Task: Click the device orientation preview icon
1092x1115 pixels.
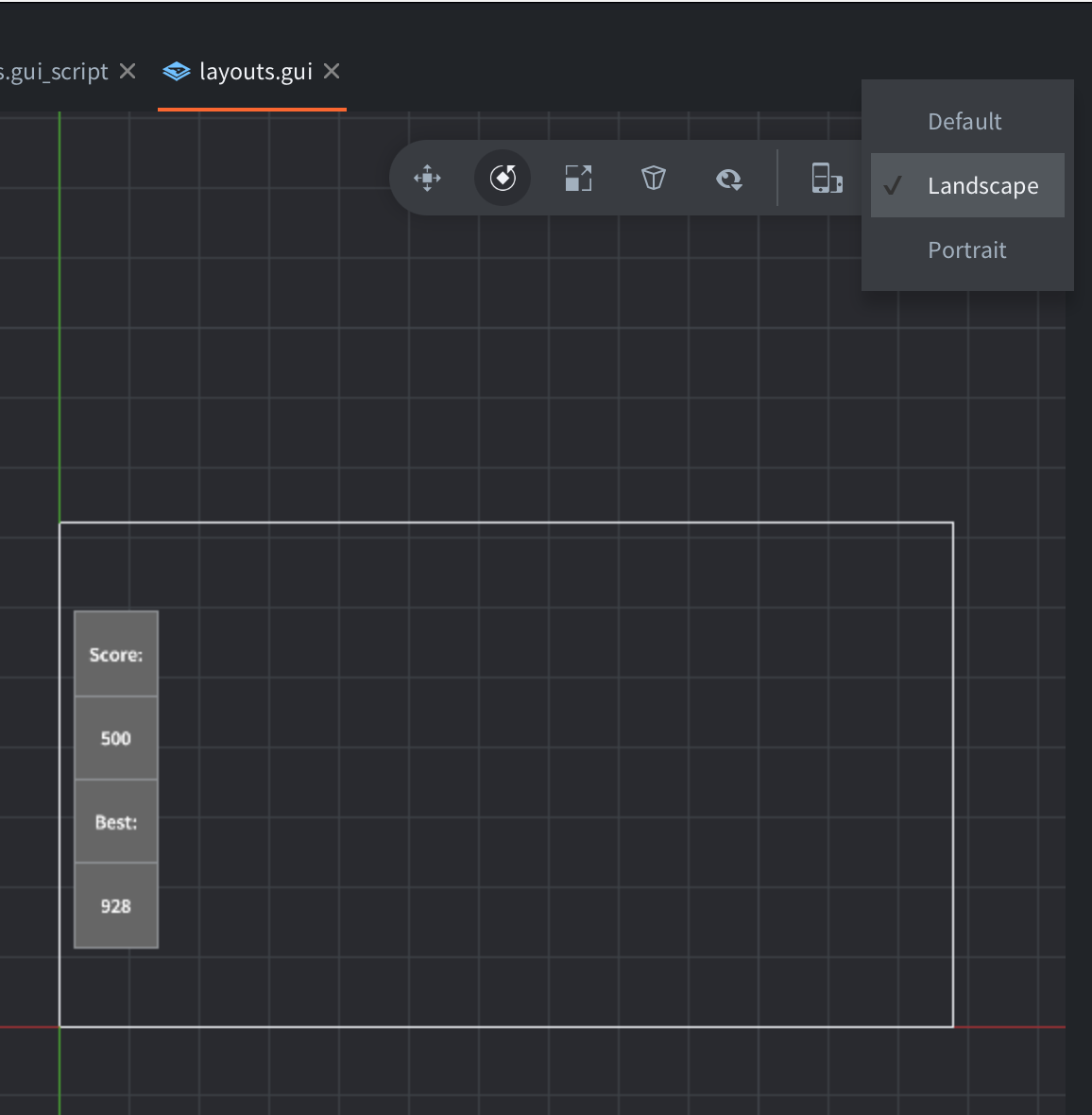Action: 828,180
